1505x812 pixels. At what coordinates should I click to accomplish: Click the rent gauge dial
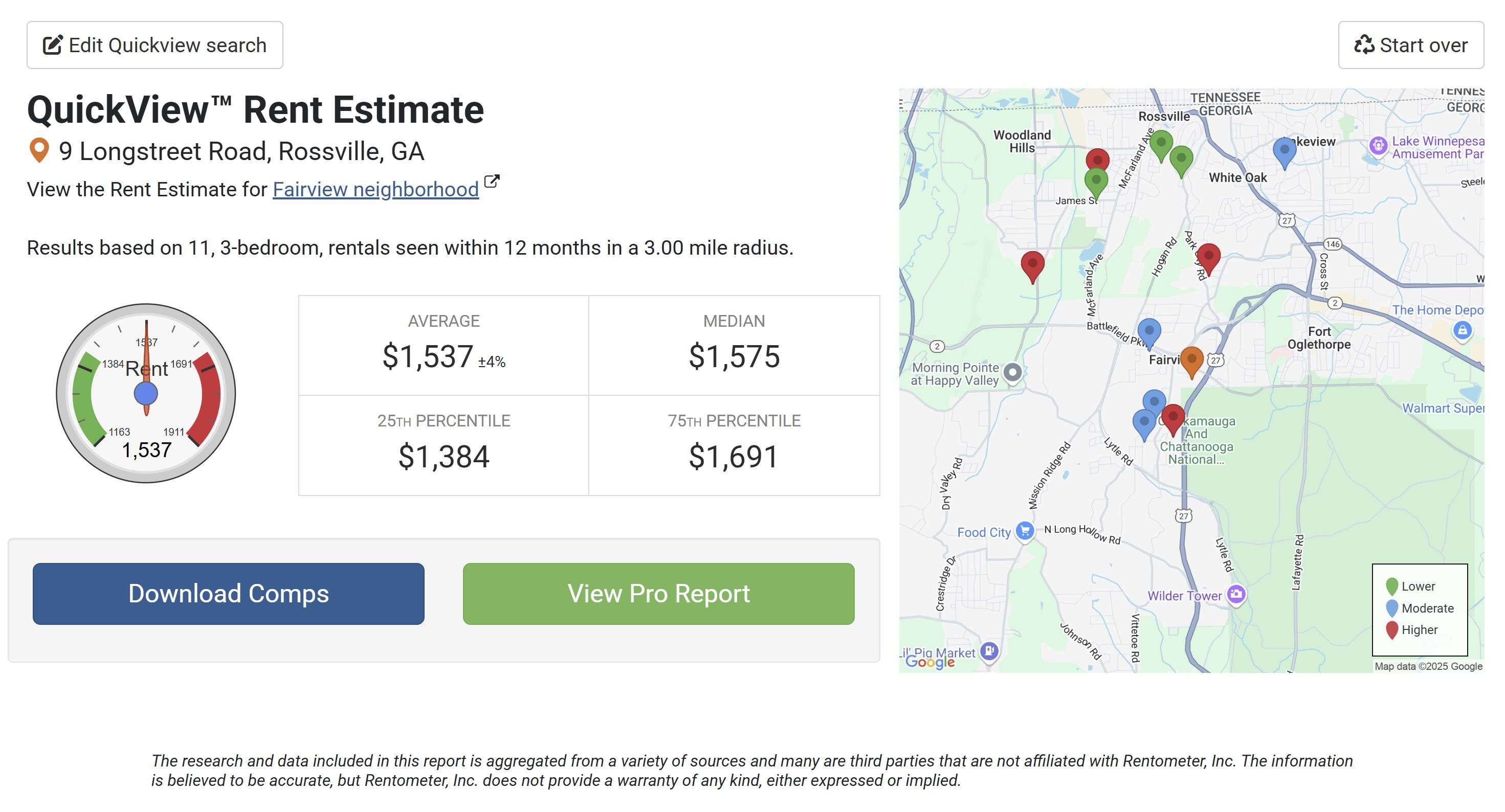click(146, 393)
